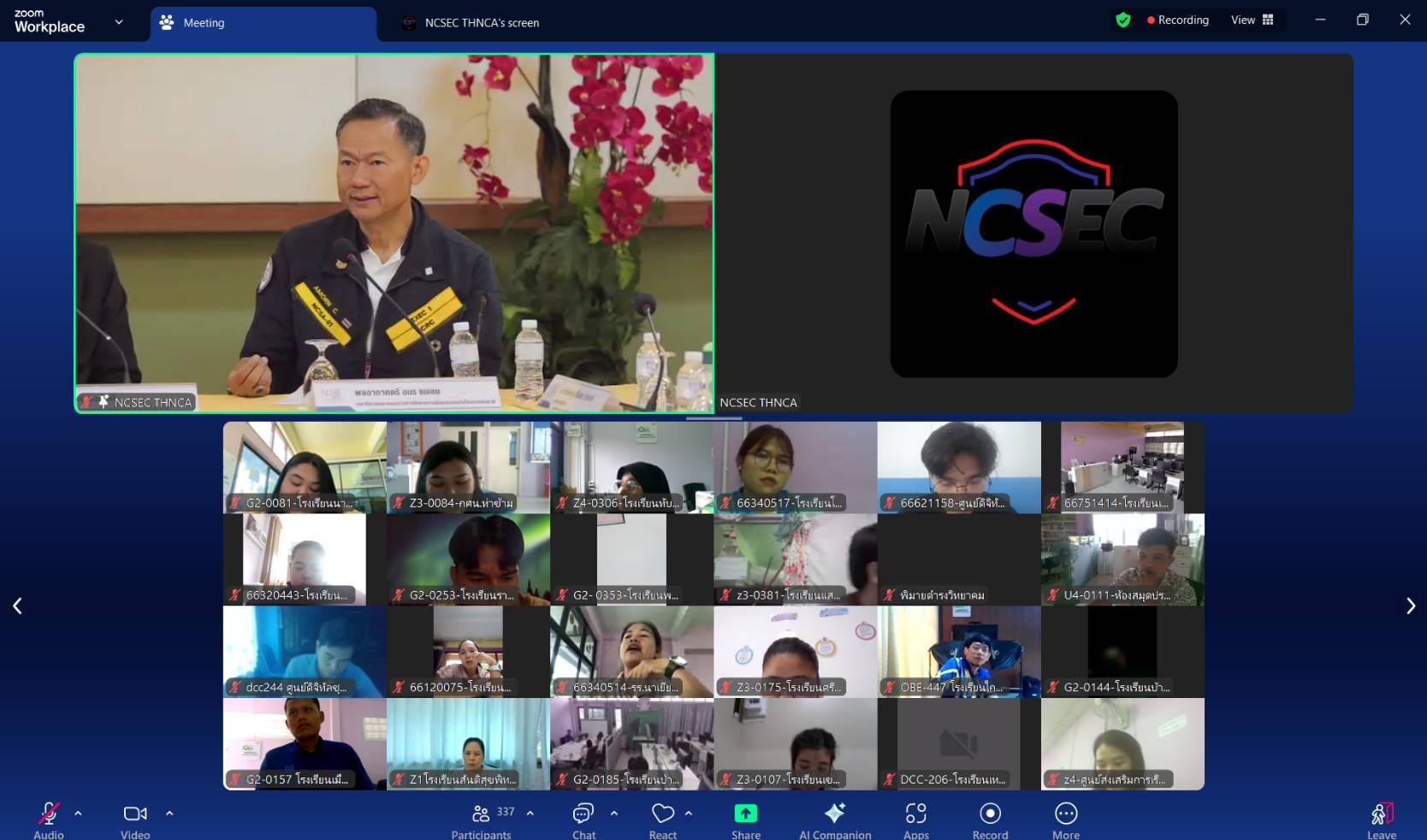
Task: Select participant tile dcc244
Action: pos(305,652)
